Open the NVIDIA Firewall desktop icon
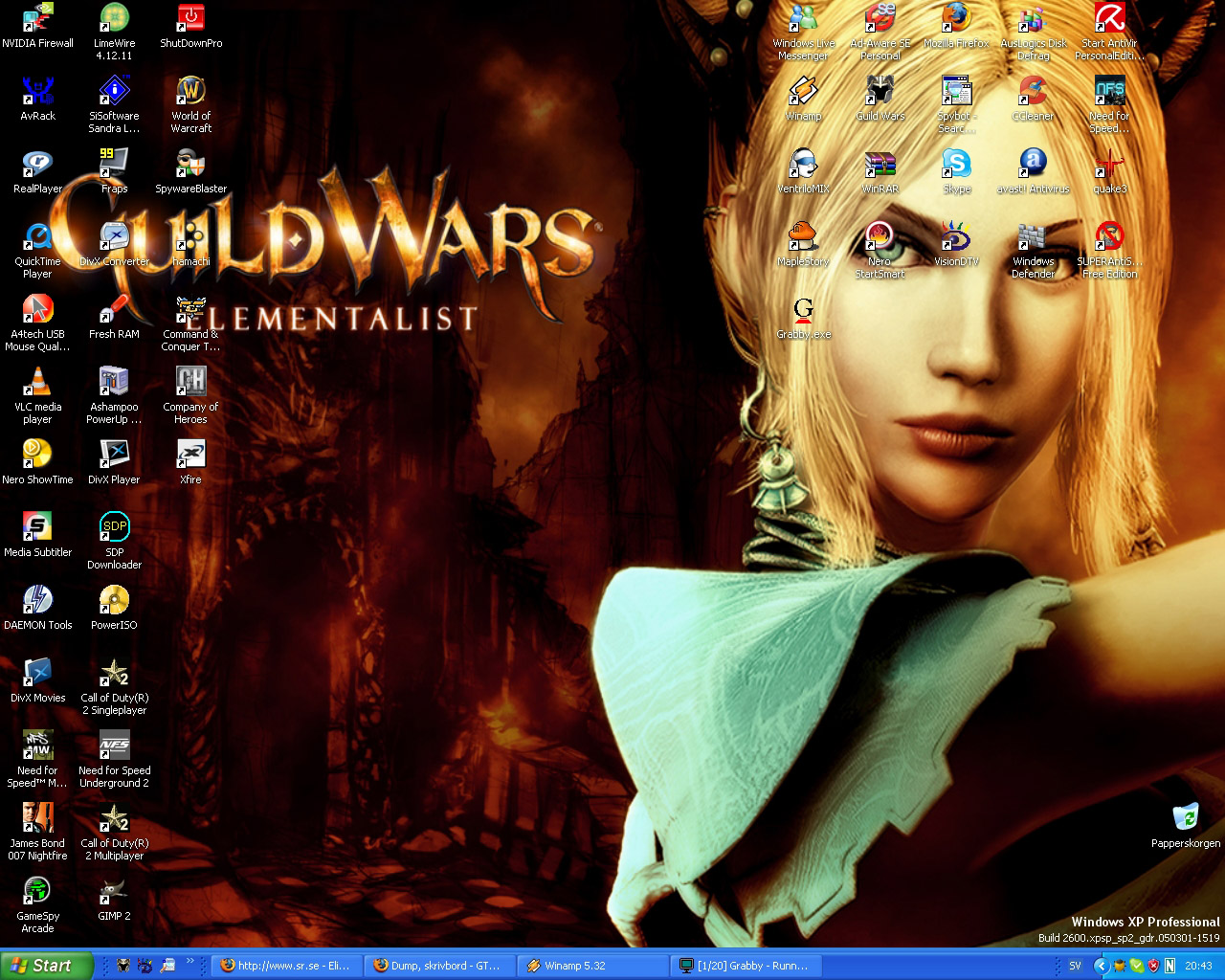1225x980 pixels. point(37,27)
